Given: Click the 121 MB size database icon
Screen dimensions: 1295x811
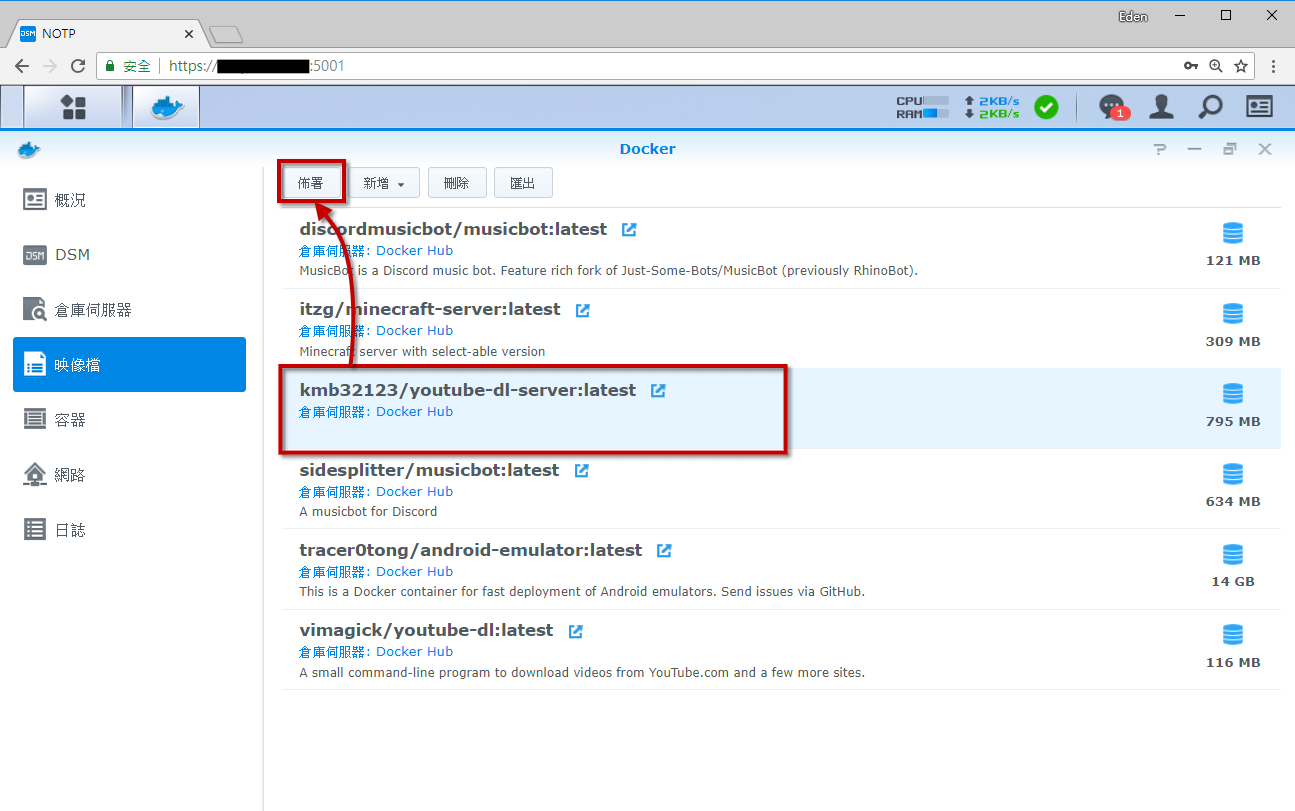Looking at the screenshot, I should click(1233, 234).
